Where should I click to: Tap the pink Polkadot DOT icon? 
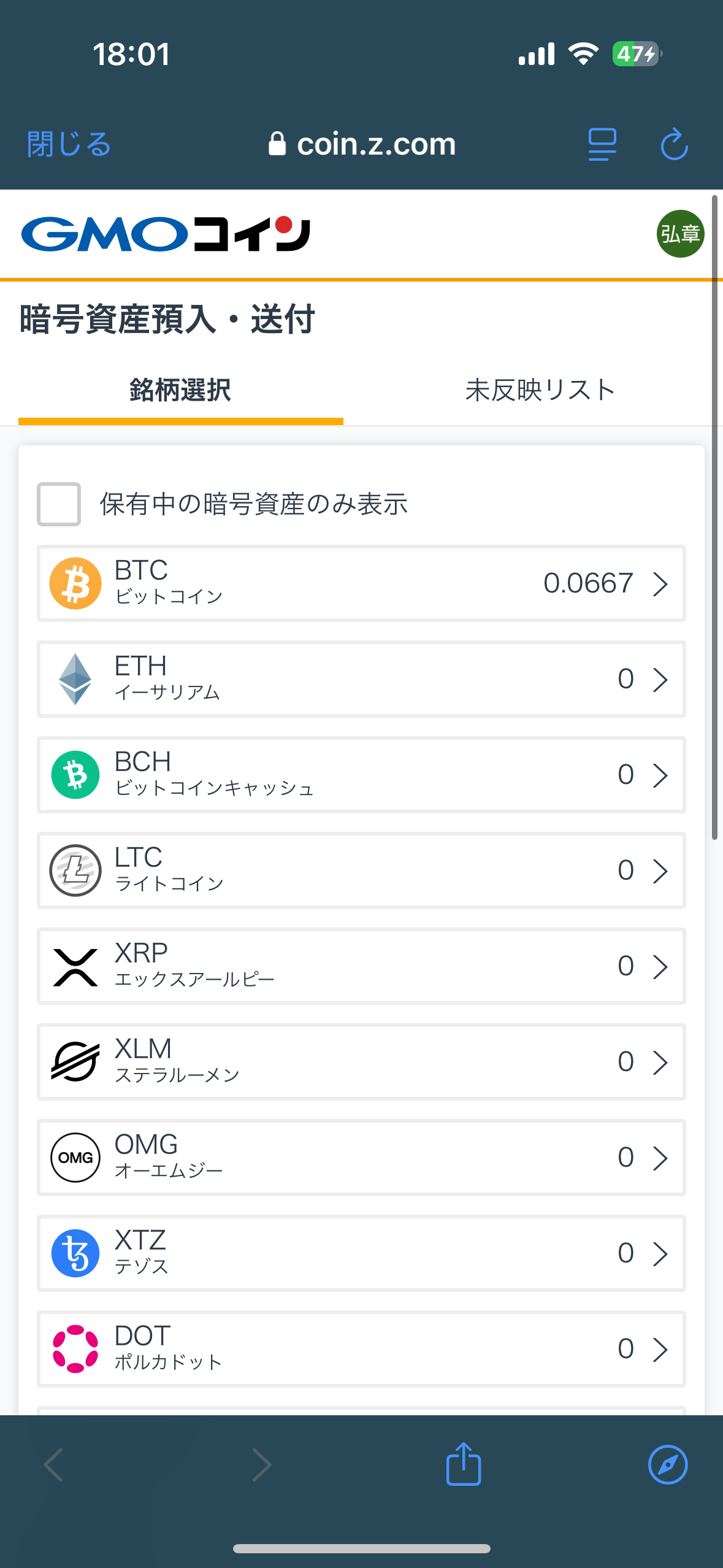(75, 1349)
